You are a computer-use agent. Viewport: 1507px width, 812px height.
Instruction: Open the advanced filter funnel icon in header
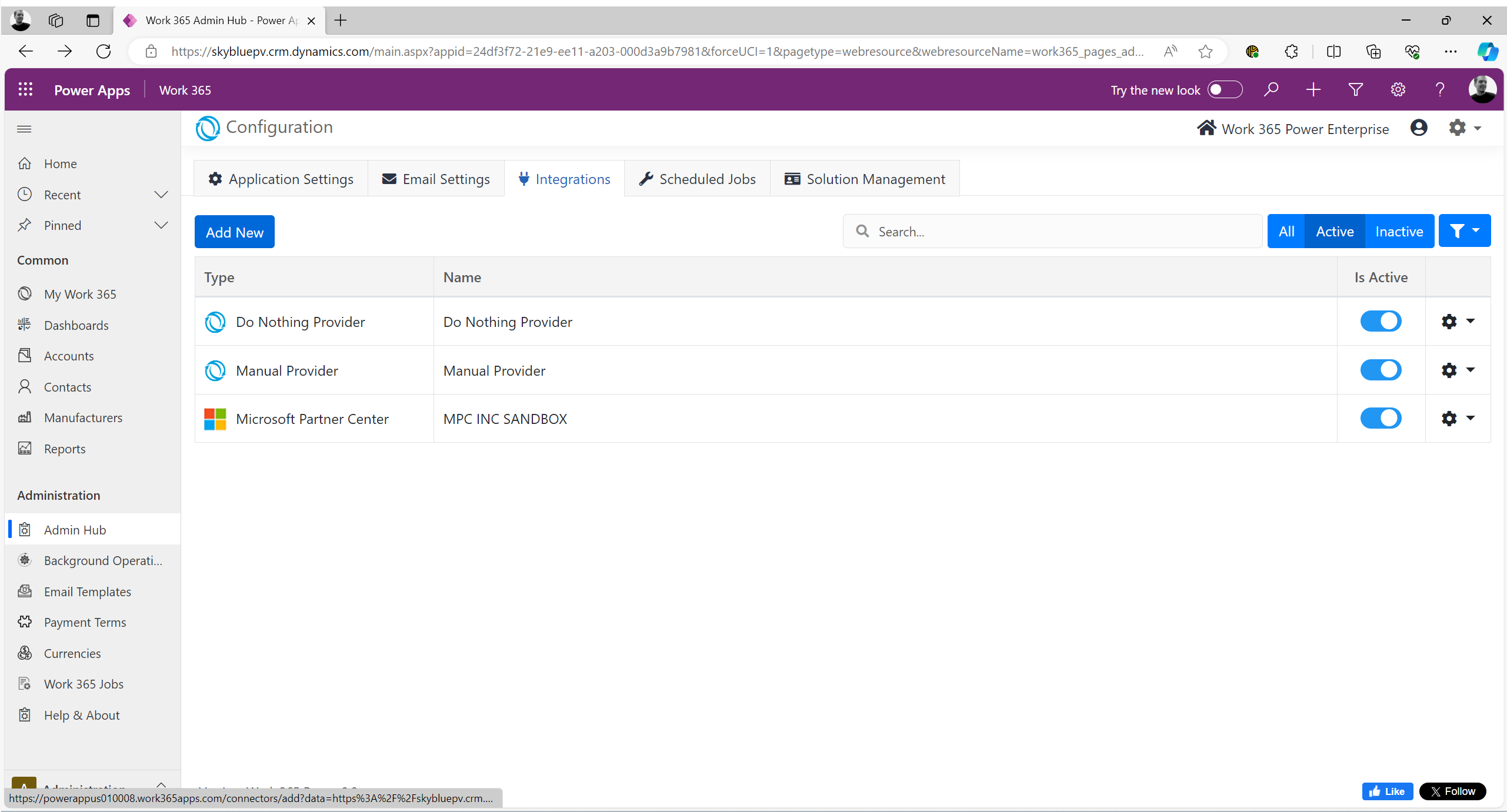[x=1355, y=89]
